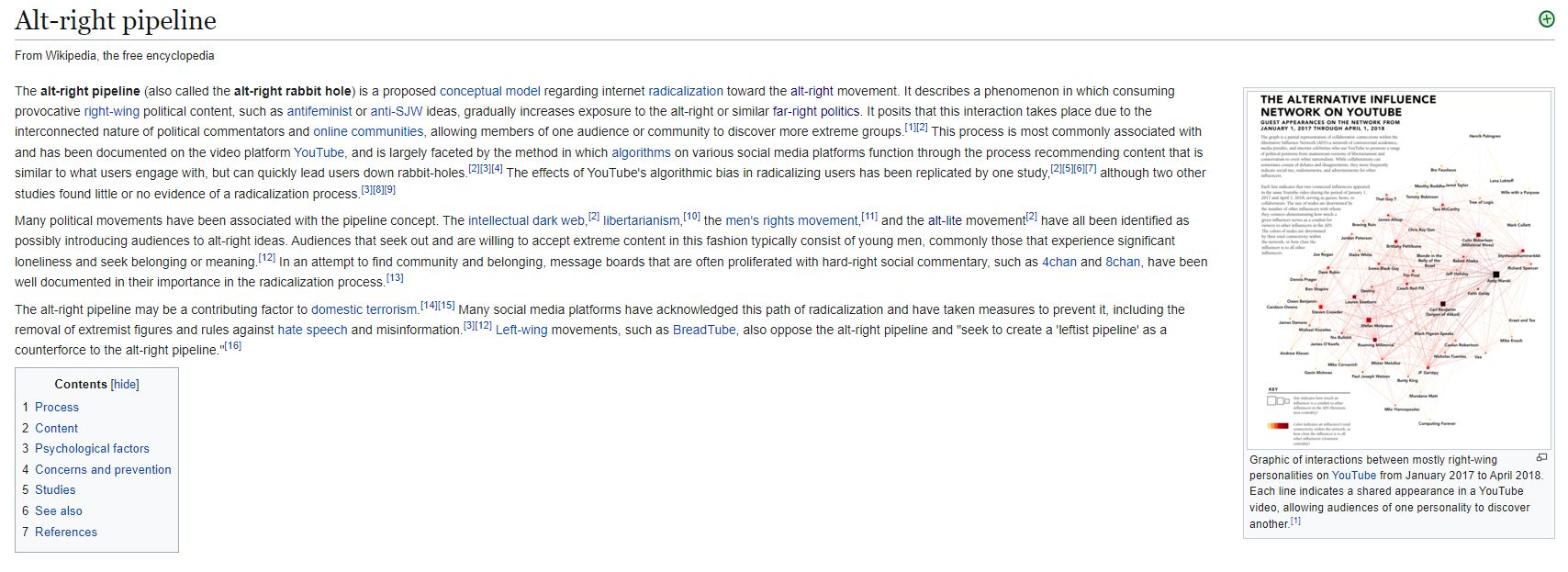Follow the Left-wing link
Screen dimensions: 1568x572
[521, 331]
